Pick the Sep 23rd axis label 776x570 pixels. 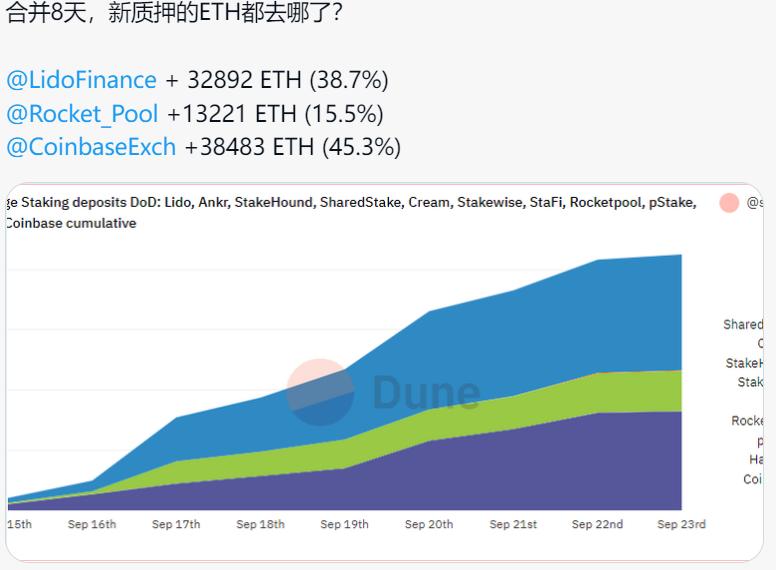point(681,524)
